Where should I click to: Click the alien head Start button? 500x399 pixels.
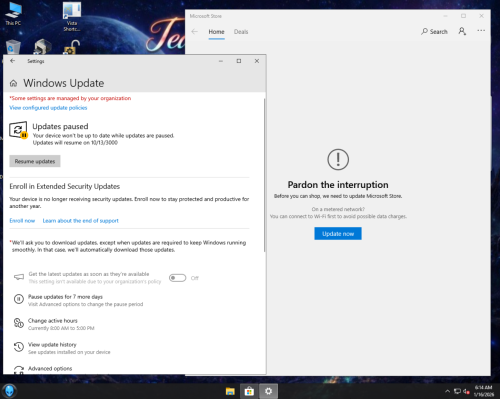(9, 391)
